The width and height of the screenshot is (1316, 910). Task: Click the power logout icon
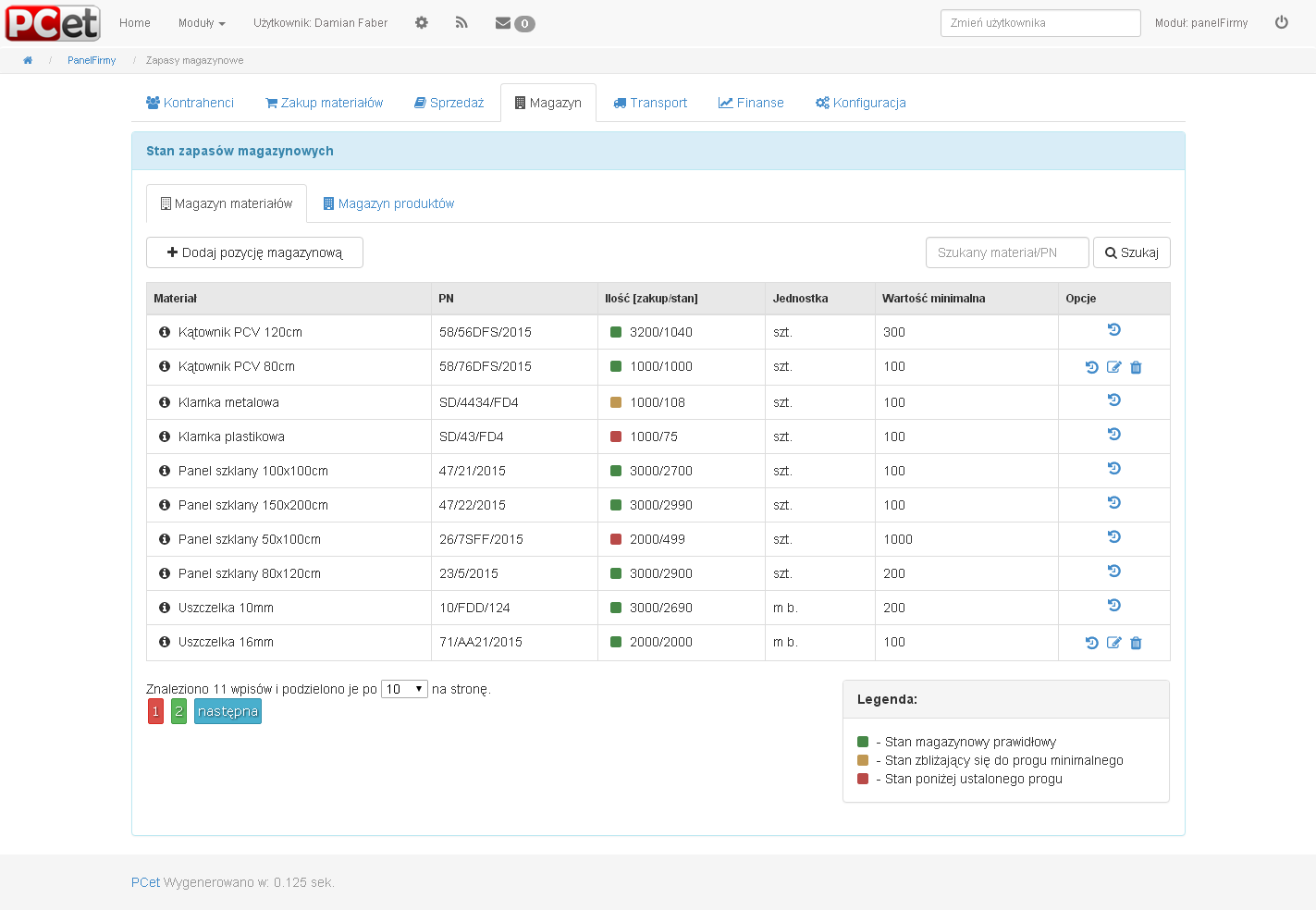[x=1282, y=22]
